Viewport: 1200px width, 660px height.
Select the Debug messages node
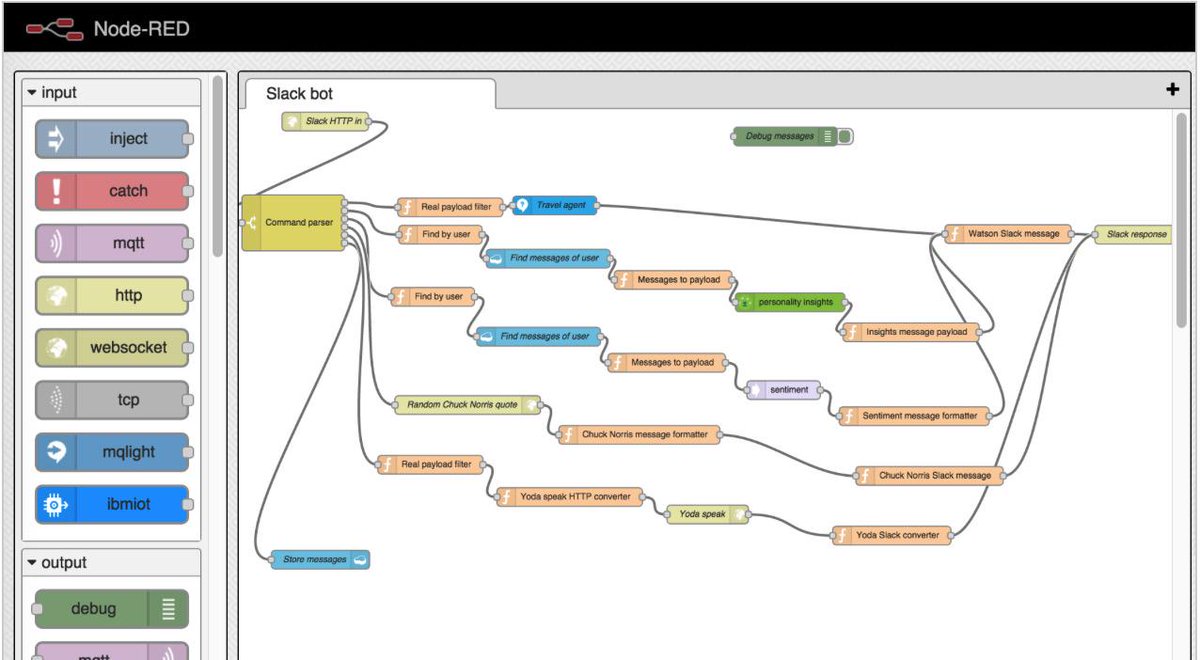(x=786, y=136)
